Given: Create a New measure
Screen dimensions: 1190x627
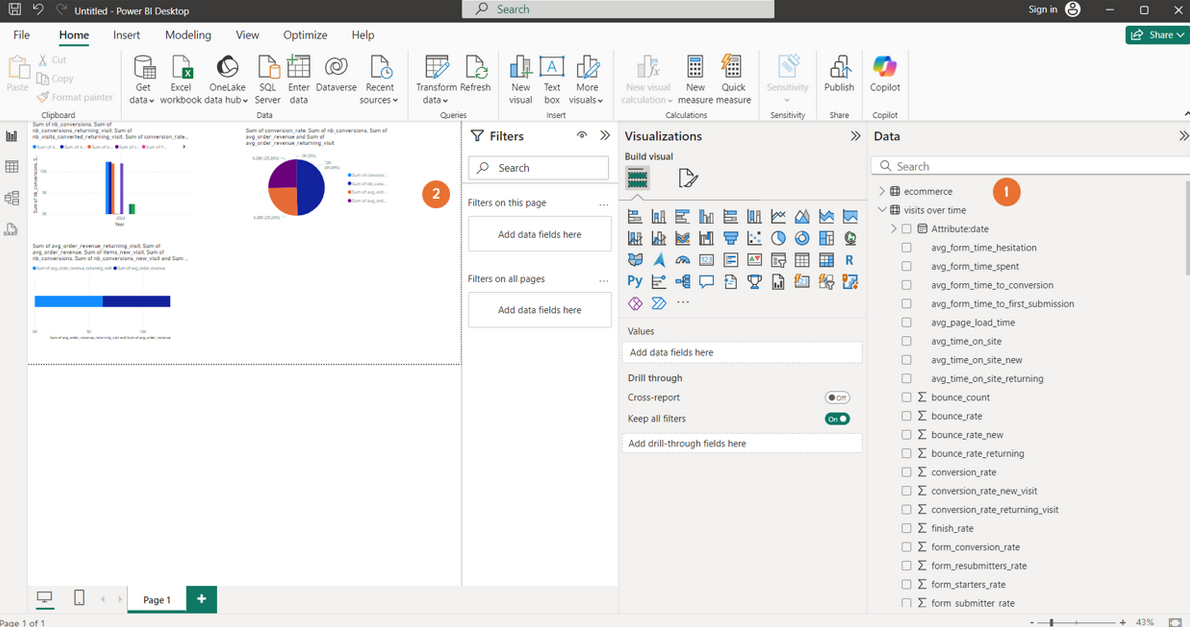Looking at the screenshot, I should click(x=695, y=68).
